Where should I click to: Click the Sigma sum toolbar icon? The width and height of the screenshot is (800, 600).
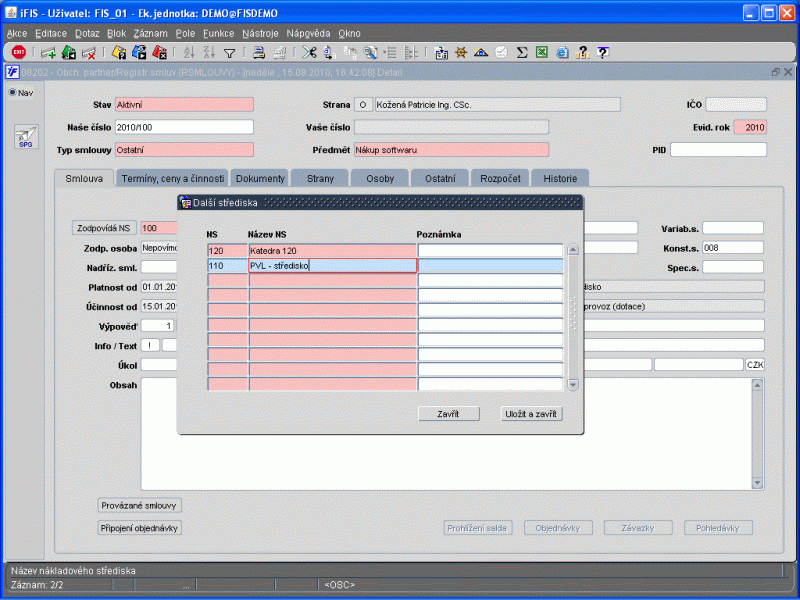522,53
